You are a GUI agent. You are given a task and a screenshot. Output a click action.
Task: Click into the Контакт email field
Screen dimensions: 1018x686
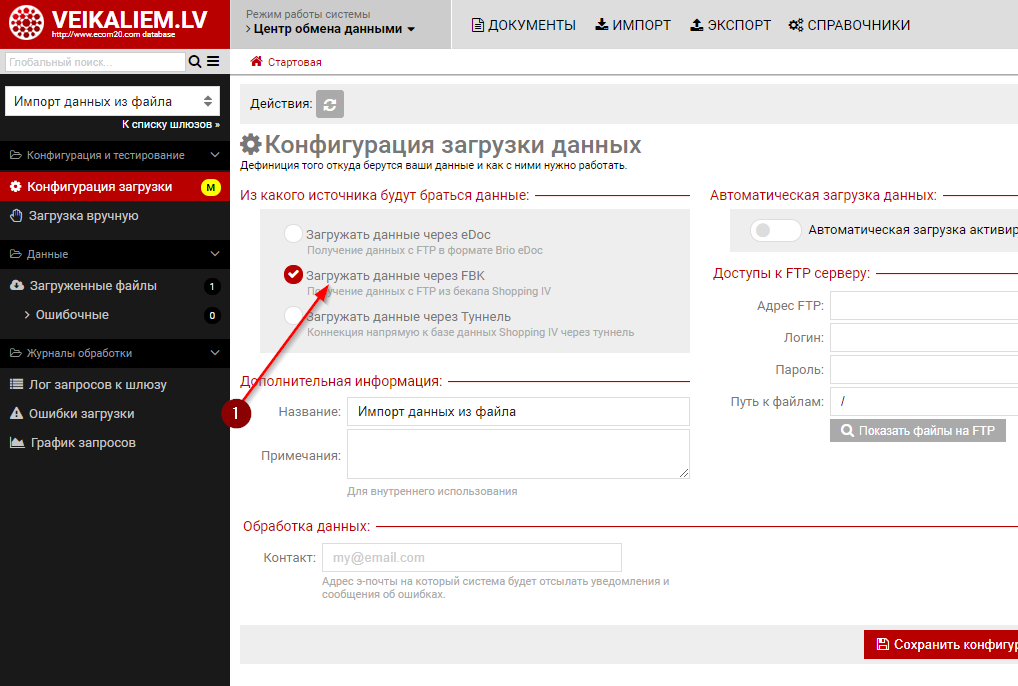(471, 557)
